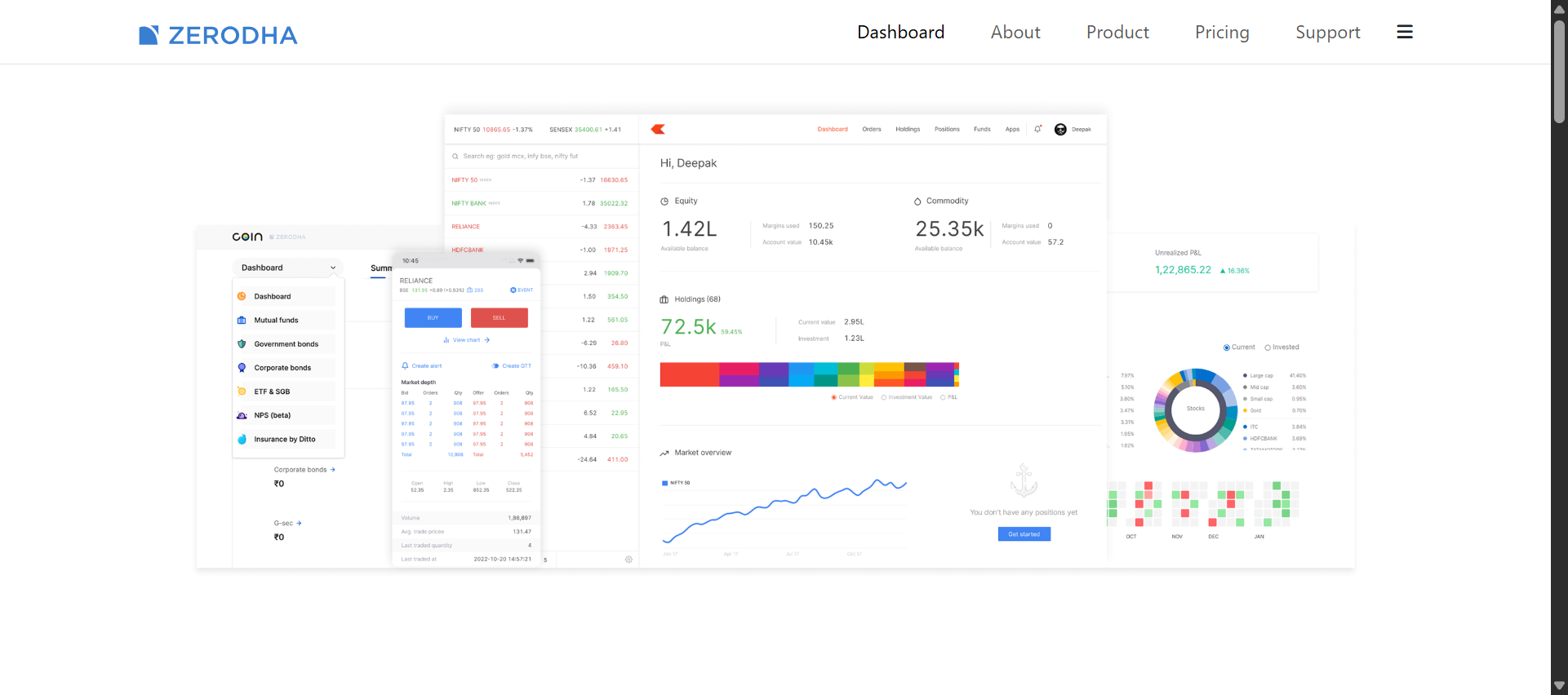Click the RELIANCE watchlist row
The height and width of the screenshot is (695, 1568).
(541, 227)
